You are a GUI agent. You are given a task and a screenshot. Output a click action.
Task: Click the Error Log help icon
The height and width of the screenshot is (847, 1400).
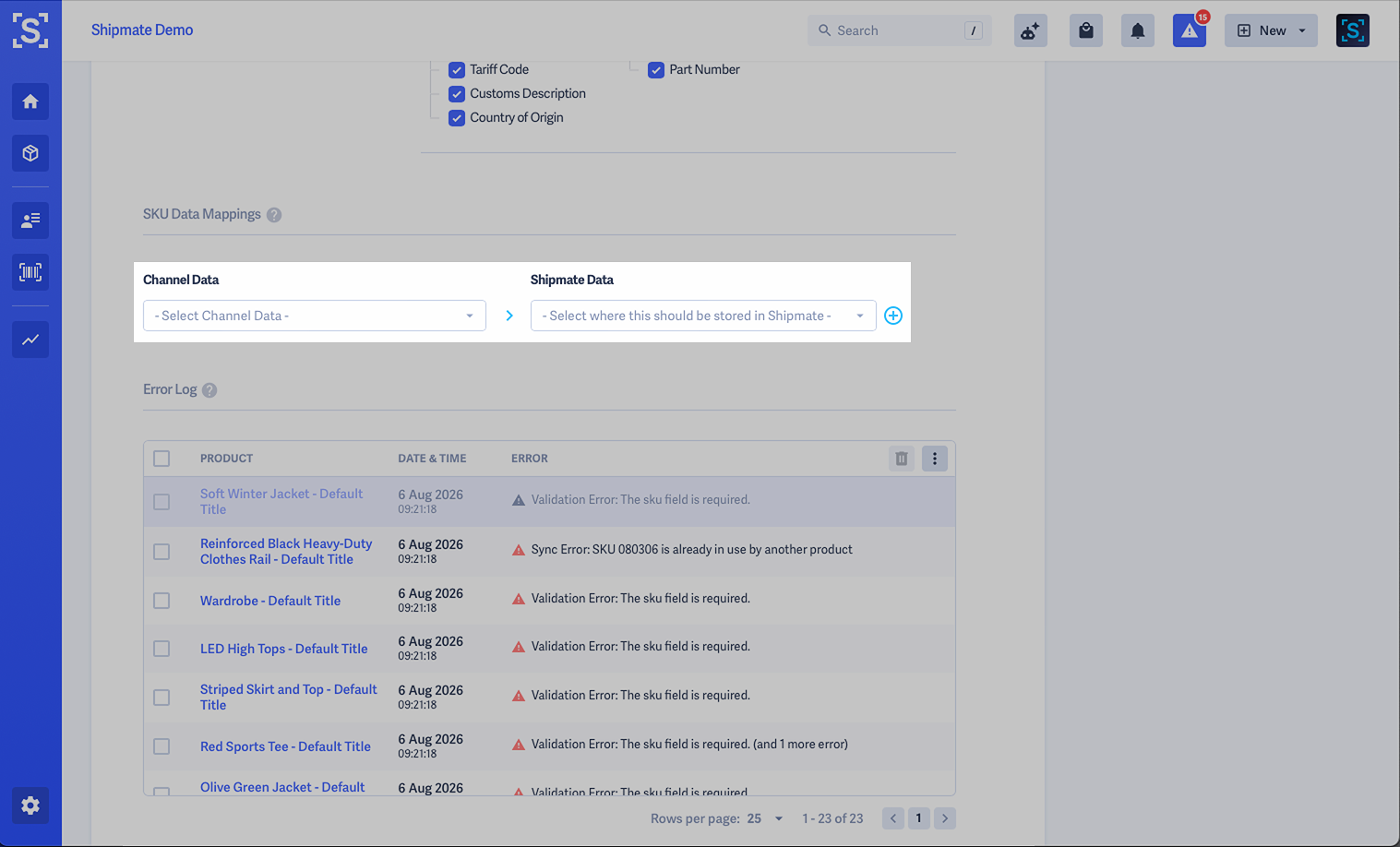(x=209, y=390)
